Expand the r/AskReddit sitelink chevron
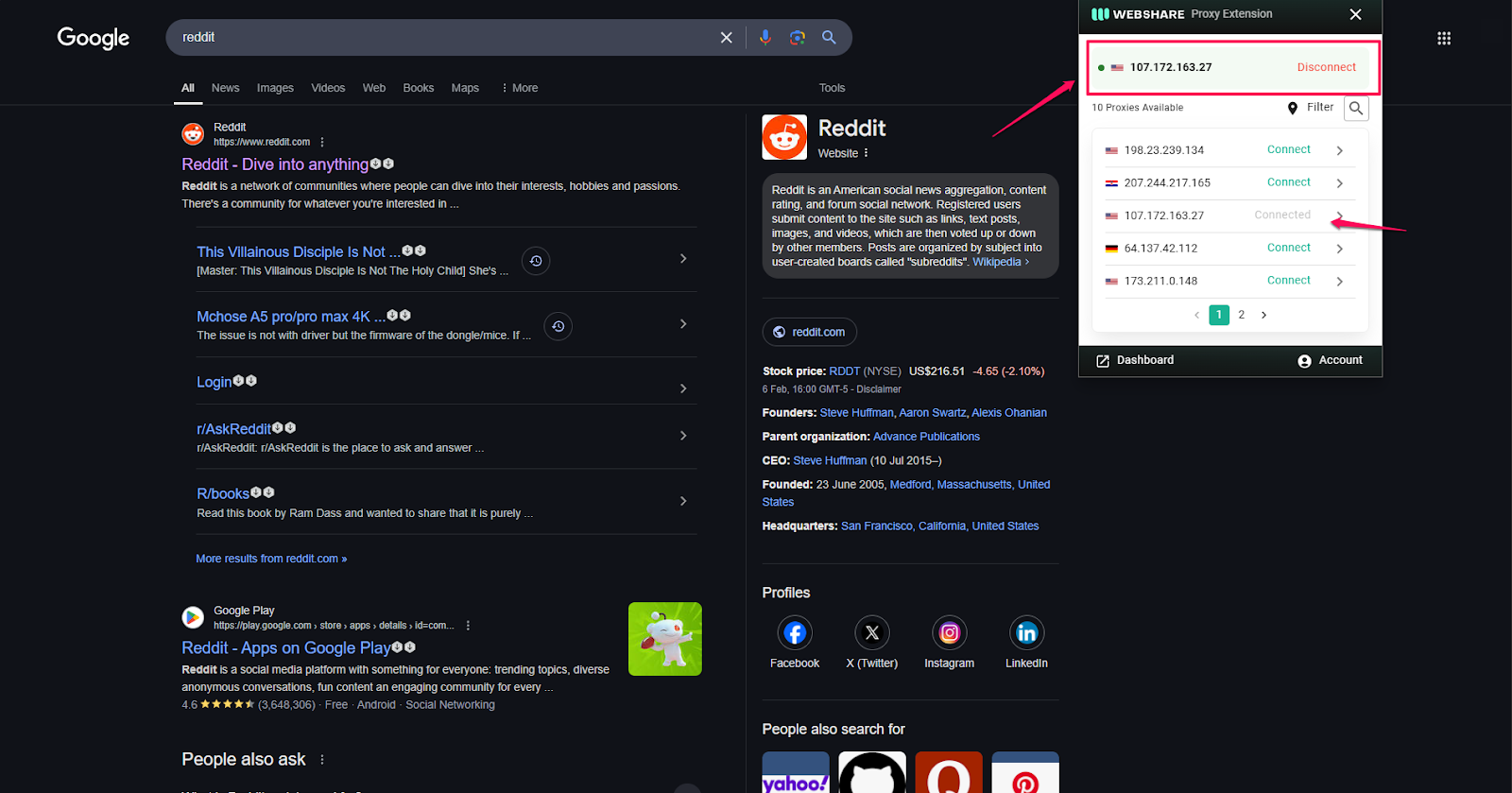Viewport: 1512px width, 793px height. [683, 435]
